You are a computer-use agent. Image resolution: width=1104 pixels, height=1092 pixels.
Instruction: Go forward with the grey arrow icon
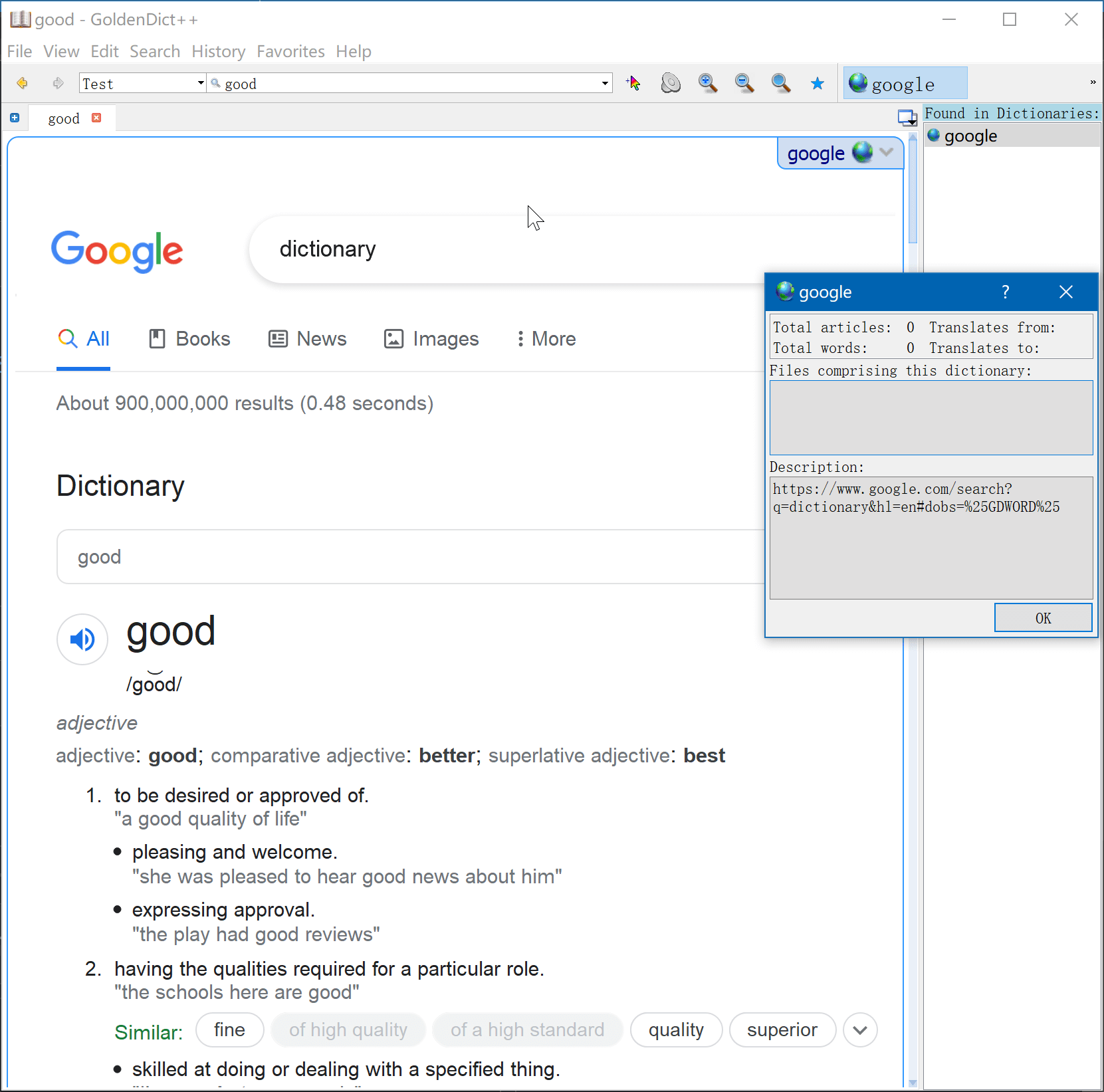pos(58,83)
